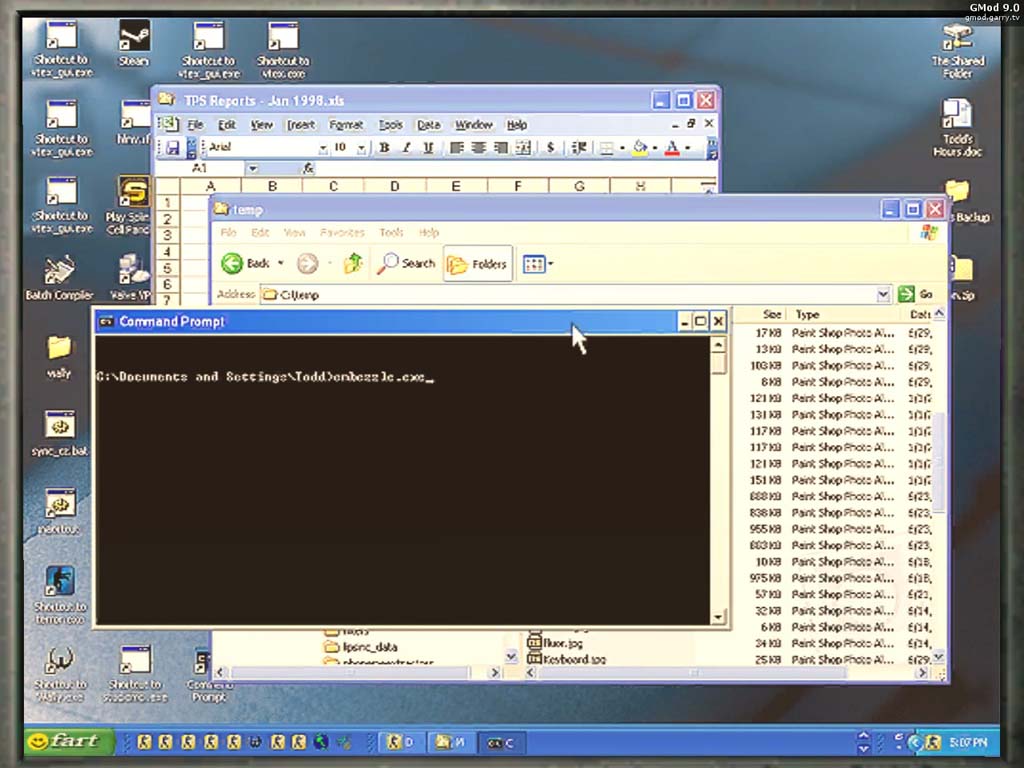This screenshot has height=768, width=1024.
Task: Open the sync_cz.bat desktop file
Action: coord(59,433)
